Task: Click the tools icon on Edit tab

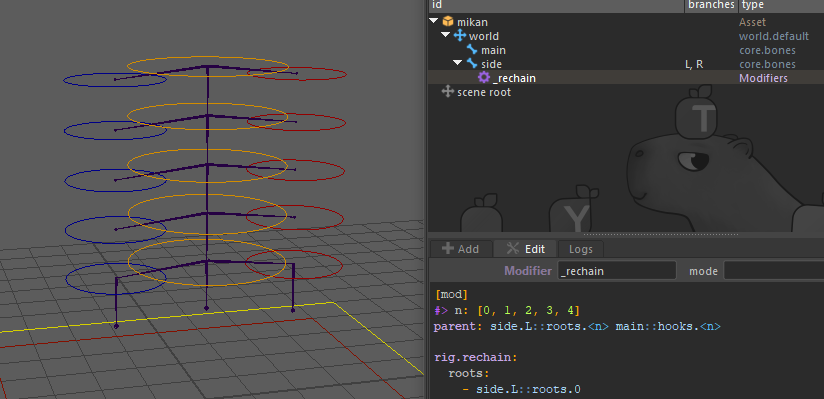Action: (x=513, y=248)
